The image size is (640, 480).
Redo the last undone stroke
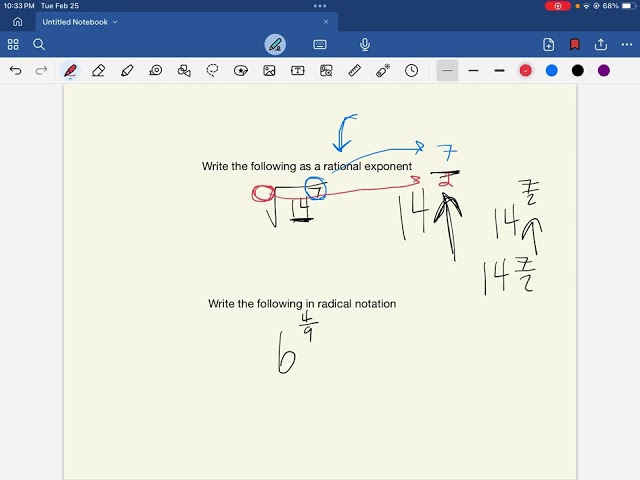pos(41,71)
